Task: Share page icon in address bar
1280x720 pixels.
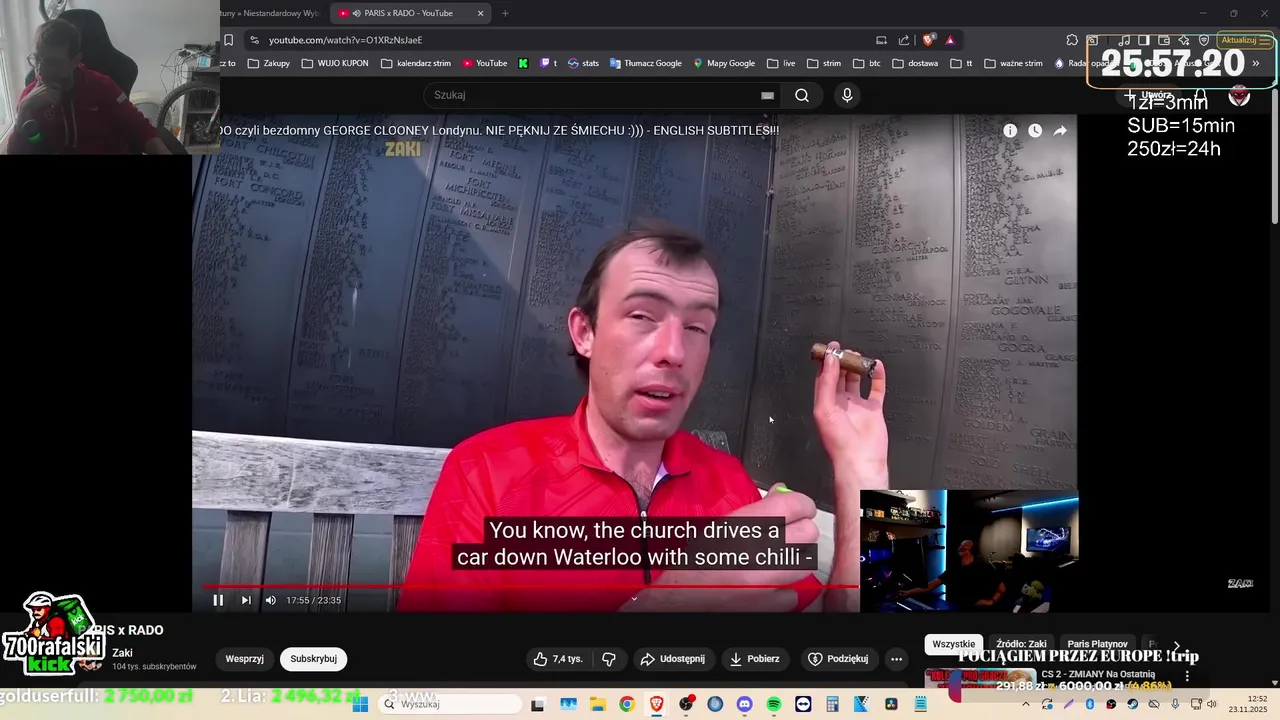Action: (904, 40)
